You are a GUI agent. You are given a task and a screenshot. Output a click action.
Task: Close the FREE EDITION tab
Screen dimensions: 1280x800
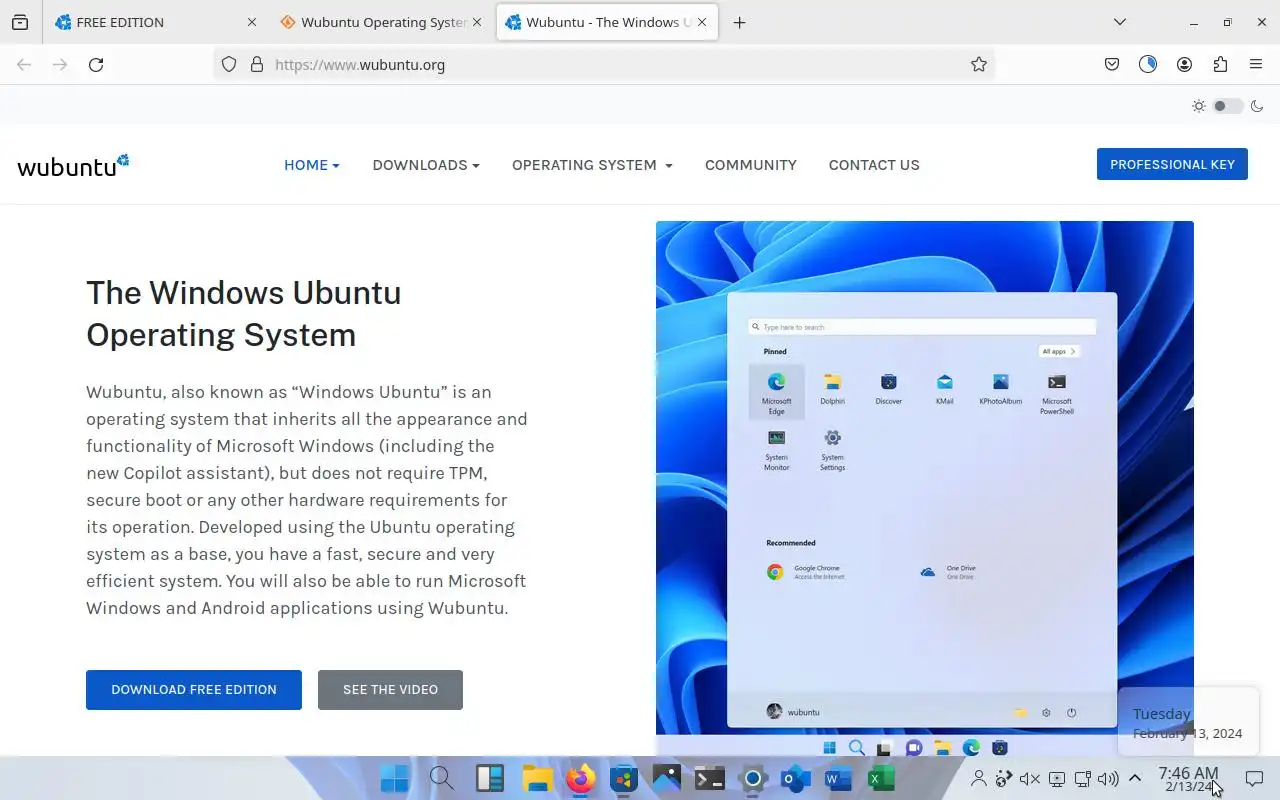(251, 22)
